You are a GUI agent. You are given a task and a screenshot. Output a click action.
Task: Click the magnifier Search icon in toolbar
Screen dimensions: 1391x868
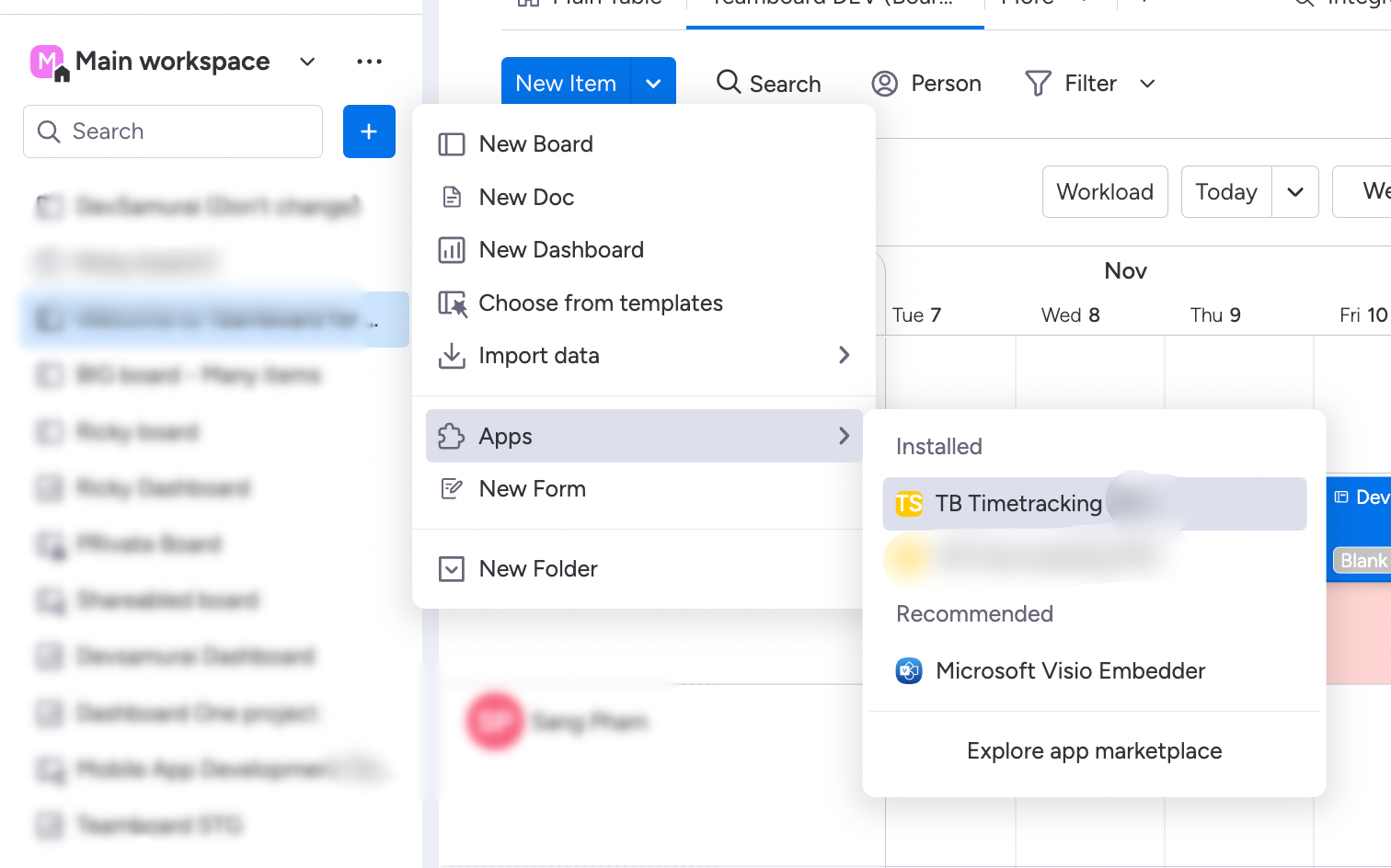click(729, 83)
